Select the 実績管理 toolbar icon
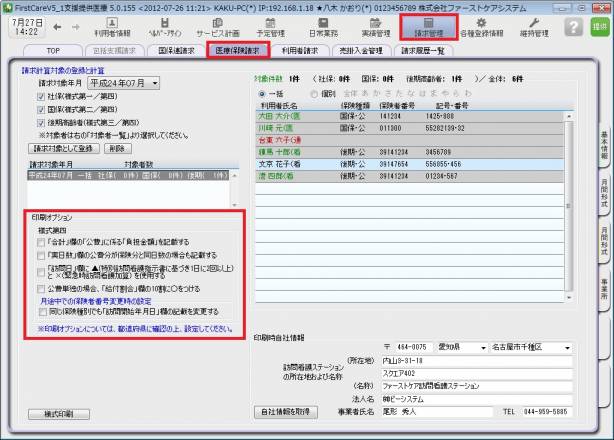Screen dimensions: 614x440 (375, 27)
